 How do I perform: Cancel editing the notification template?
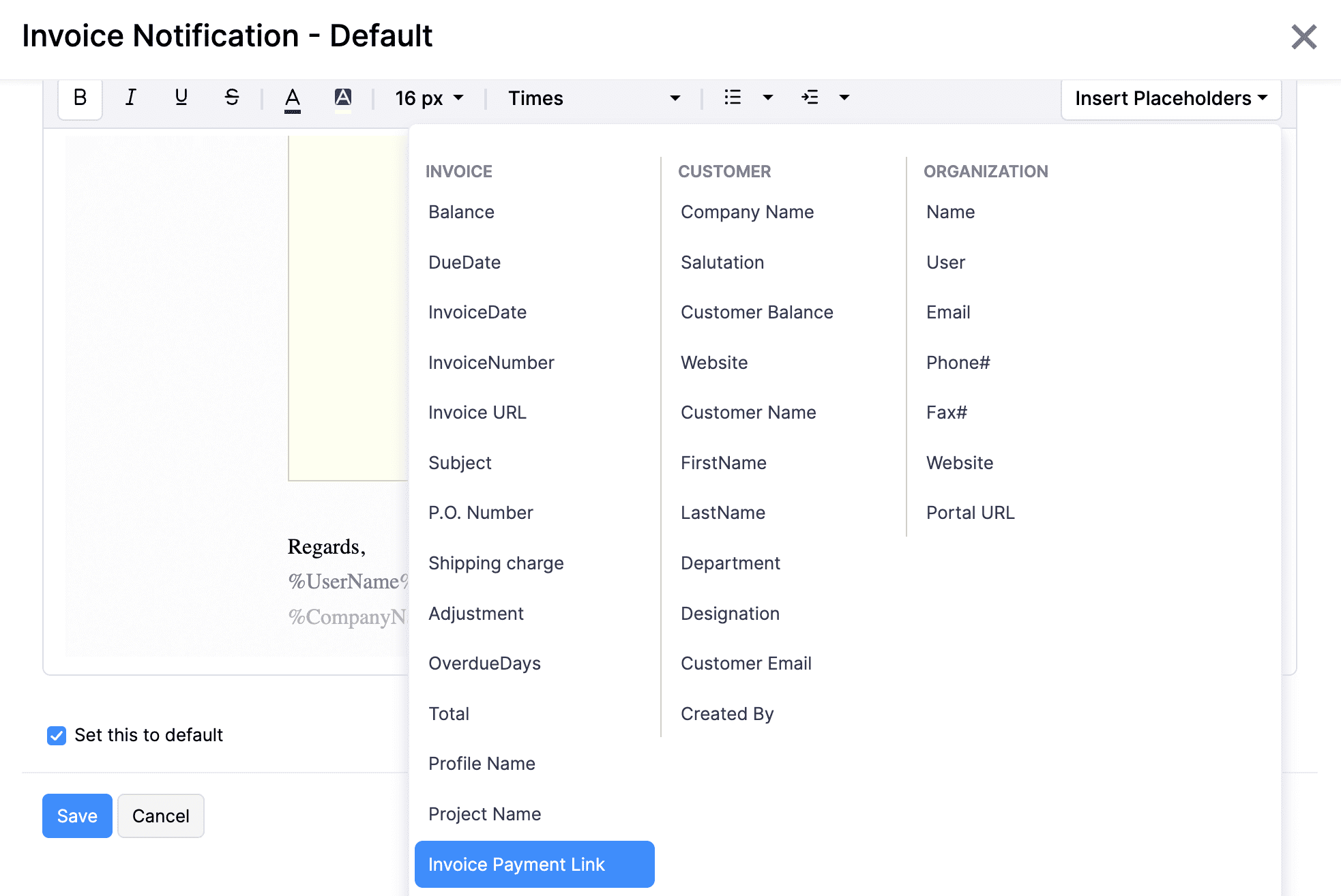pos(160,816)
